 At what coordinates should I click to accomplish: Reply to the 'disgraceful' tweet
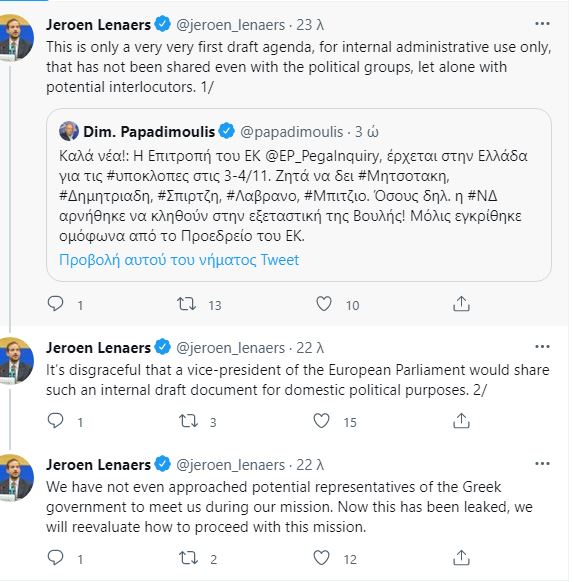56,421
